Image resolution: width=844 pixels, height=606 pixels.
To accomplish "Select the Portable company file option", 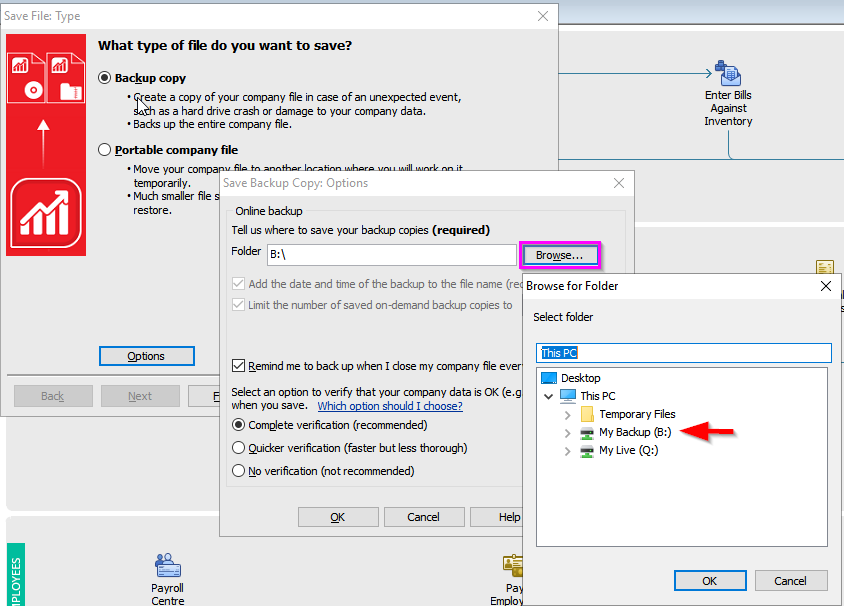I will (x=104, y=150).
